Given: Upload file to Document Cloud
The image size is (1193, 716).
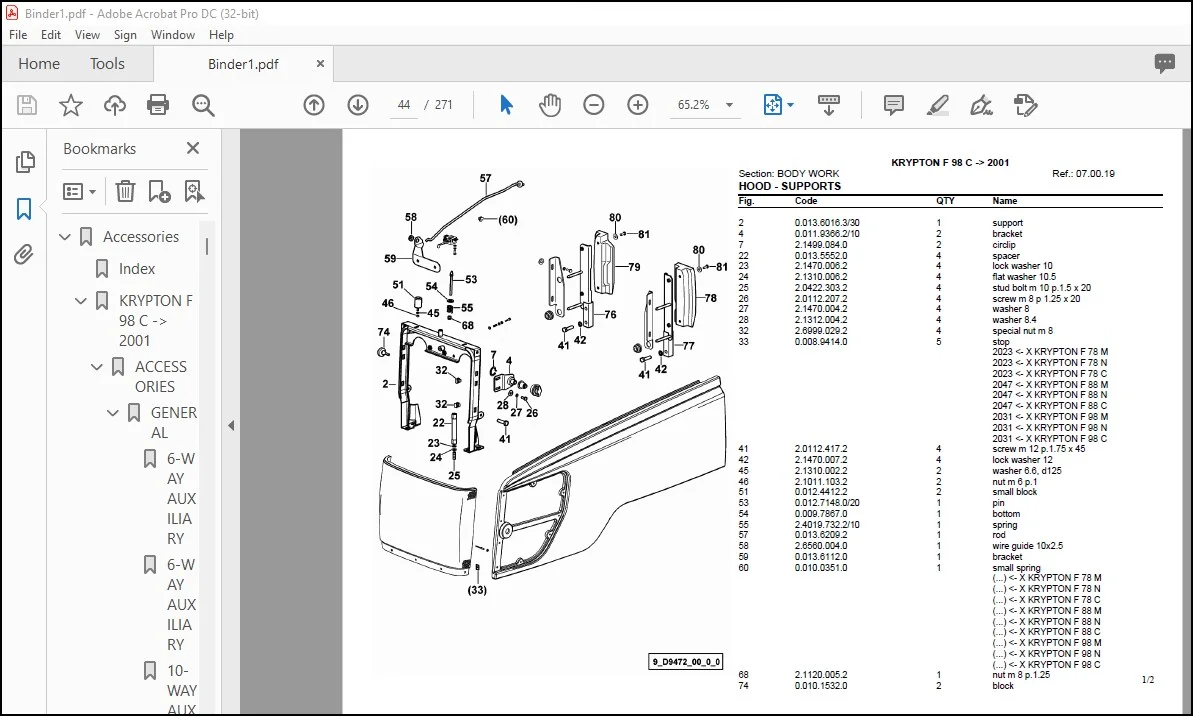Looking at the screenshot, I should [x=115, y=105].
